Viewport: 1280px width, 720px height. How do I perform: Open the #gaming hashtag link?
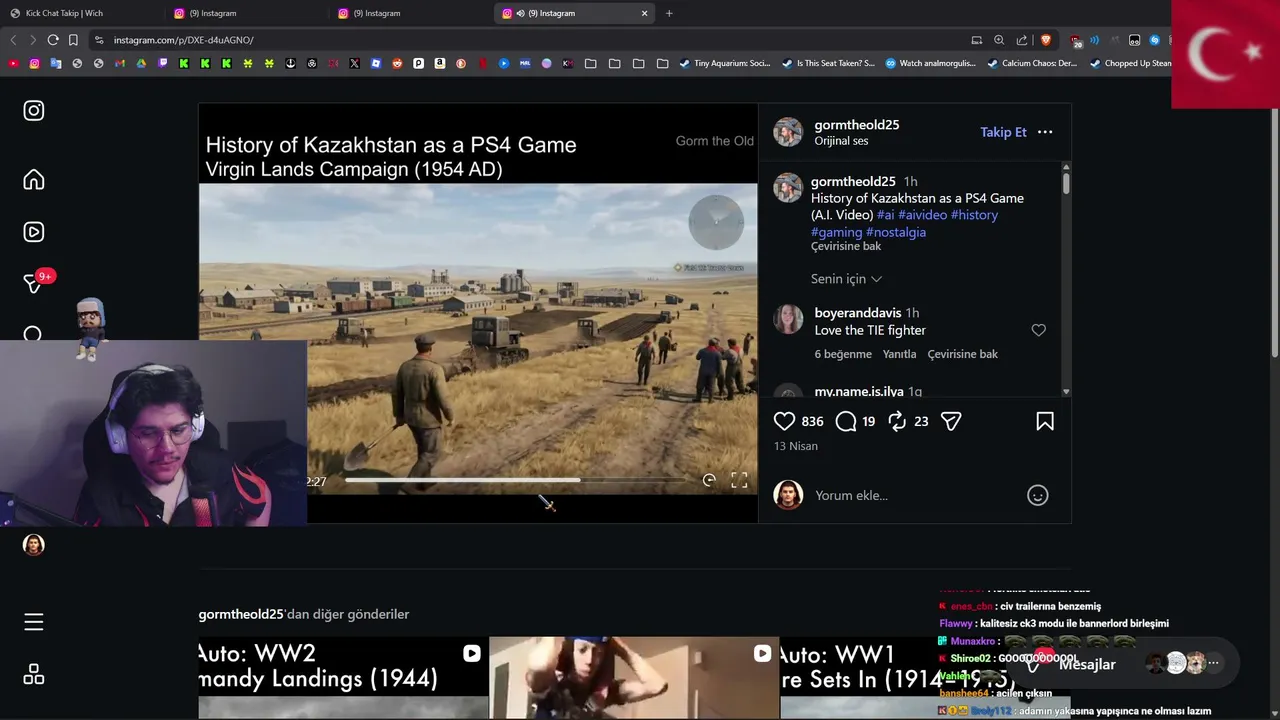[836, 232]
